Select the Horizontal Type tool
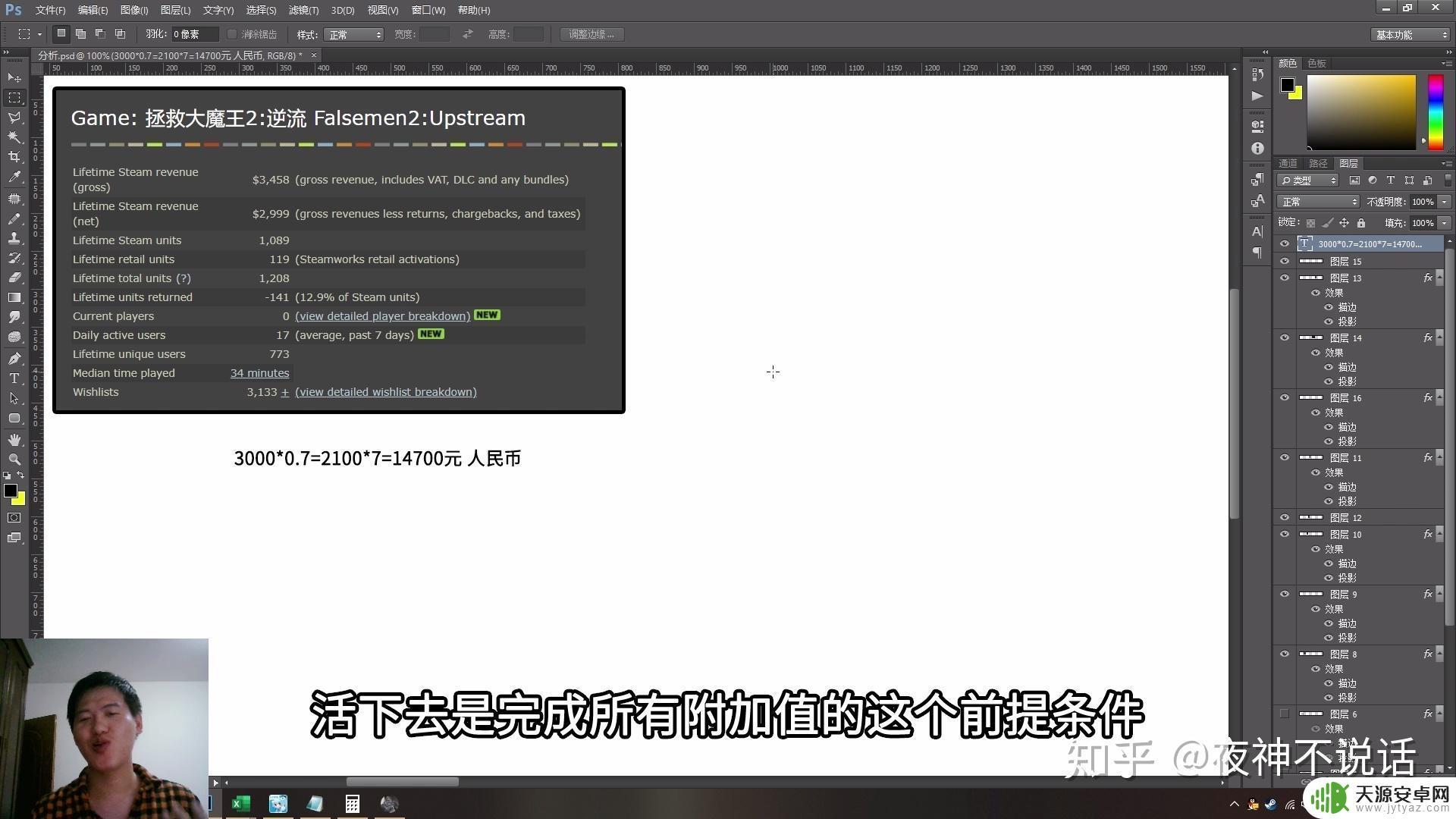The width and height of the screenshot is (1456, 819). pyautogui.click(x=14, y=378)
